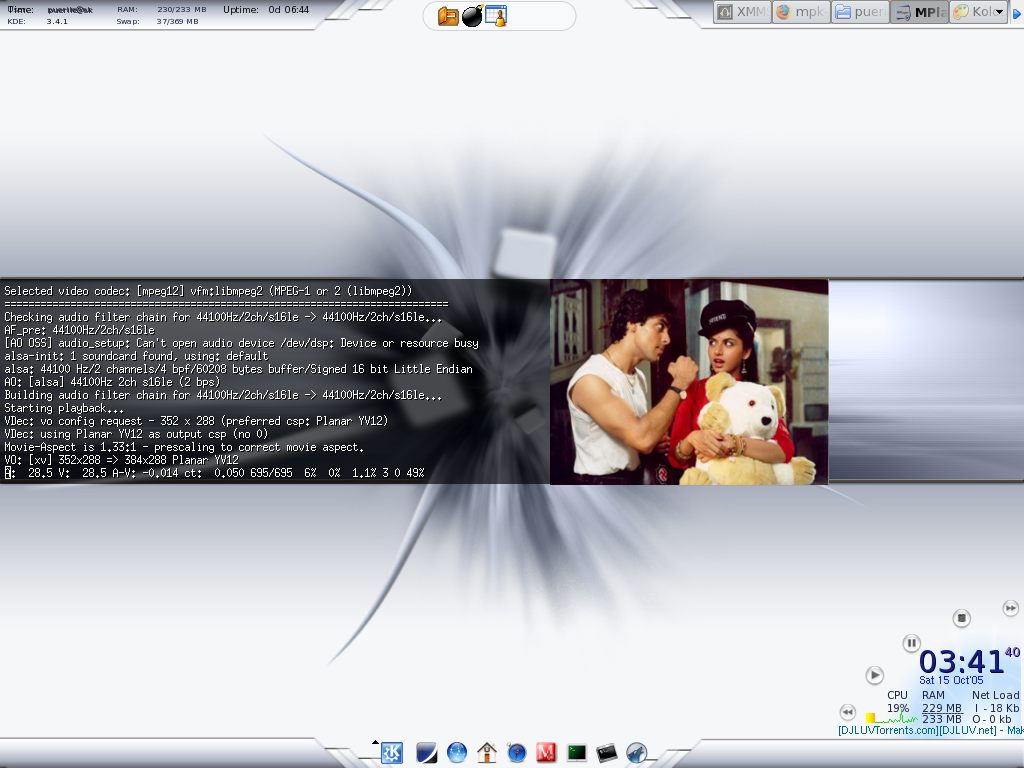Open the Home folder house icon
The height and width of the screenshot is (768, 1024).
point(487,753)
